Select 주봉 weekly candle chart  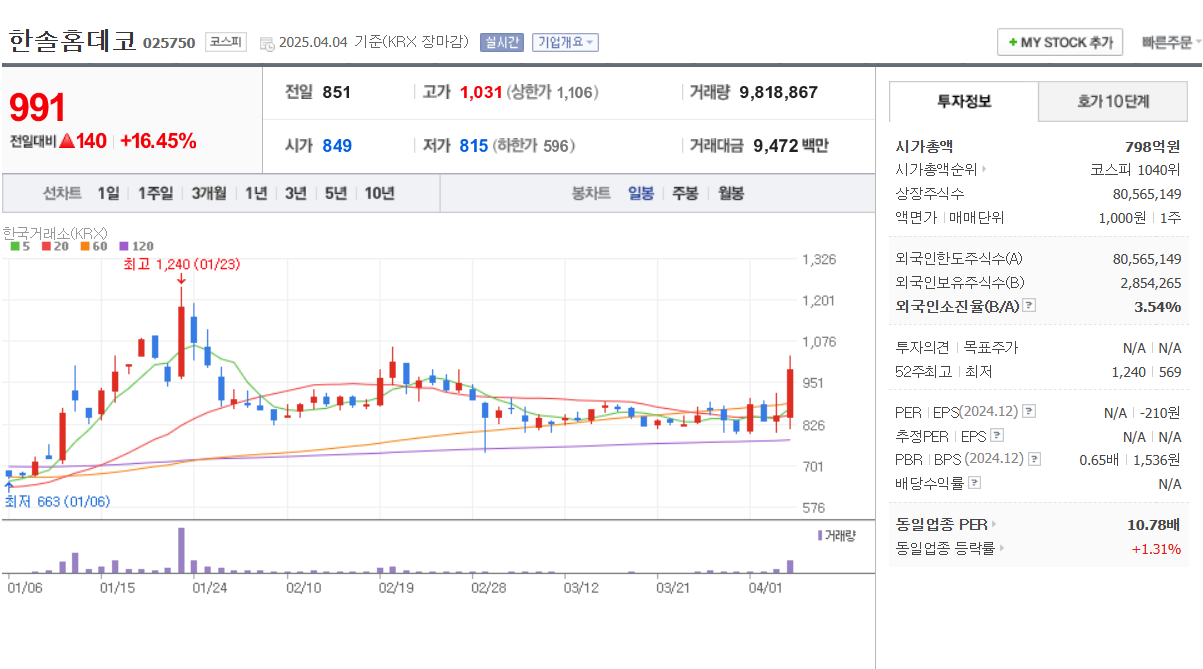click(x=685, y=193)
